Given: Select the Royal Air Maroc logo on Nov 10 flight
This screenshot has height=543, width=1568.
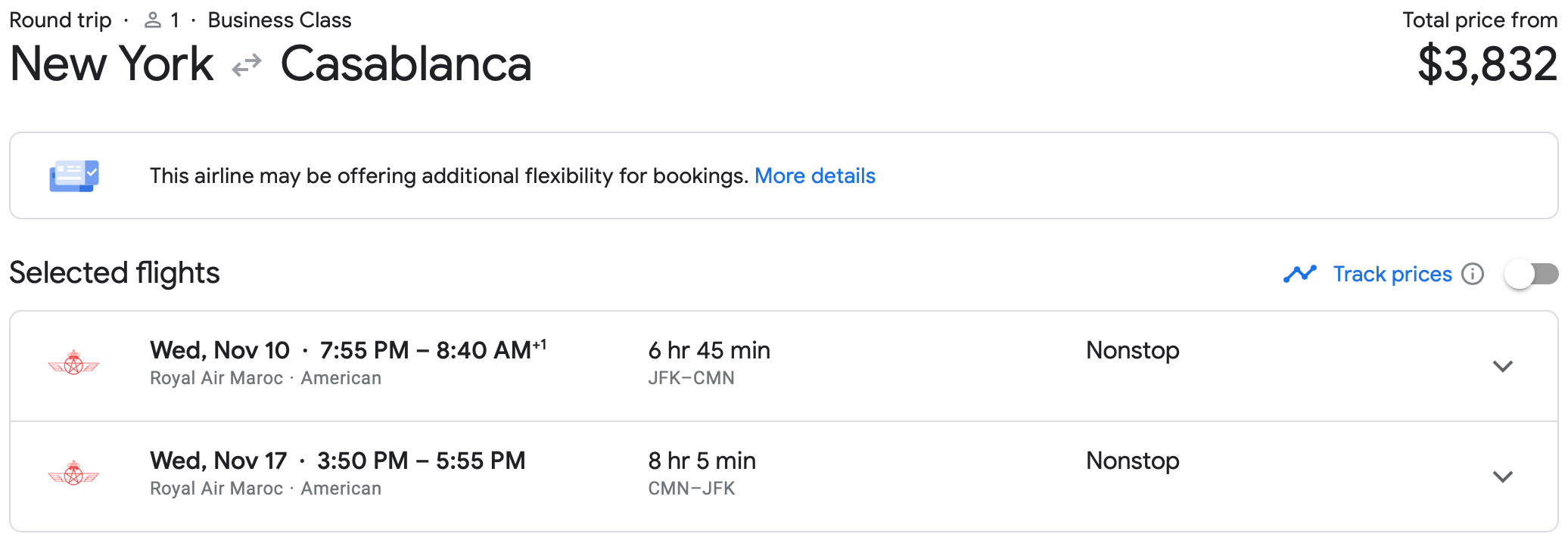Looking at the screenshot, I should pos(75,364).
